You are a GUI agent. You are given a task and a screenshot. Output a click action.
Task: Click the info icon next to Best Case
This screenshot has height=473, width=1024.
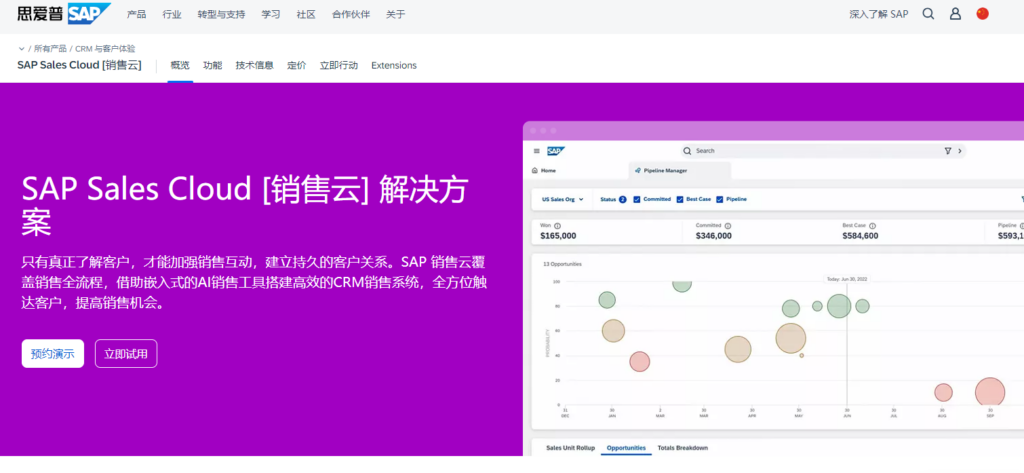click(x=872, y=226)
